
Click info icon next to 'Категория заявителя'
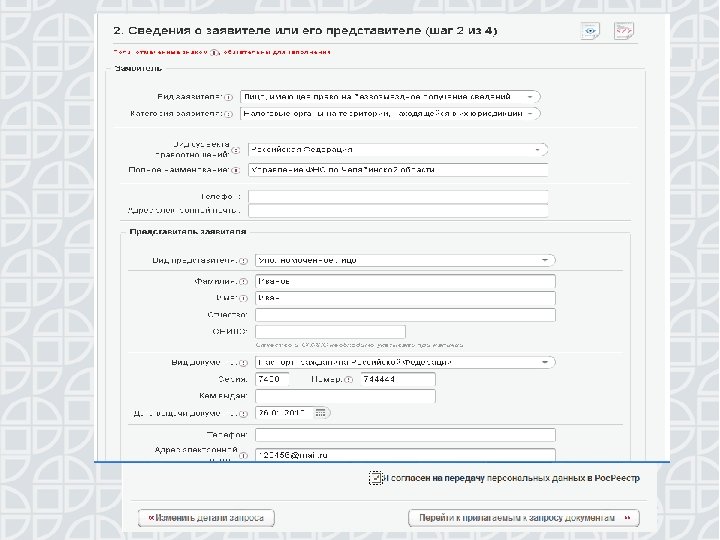click(228, 114)
